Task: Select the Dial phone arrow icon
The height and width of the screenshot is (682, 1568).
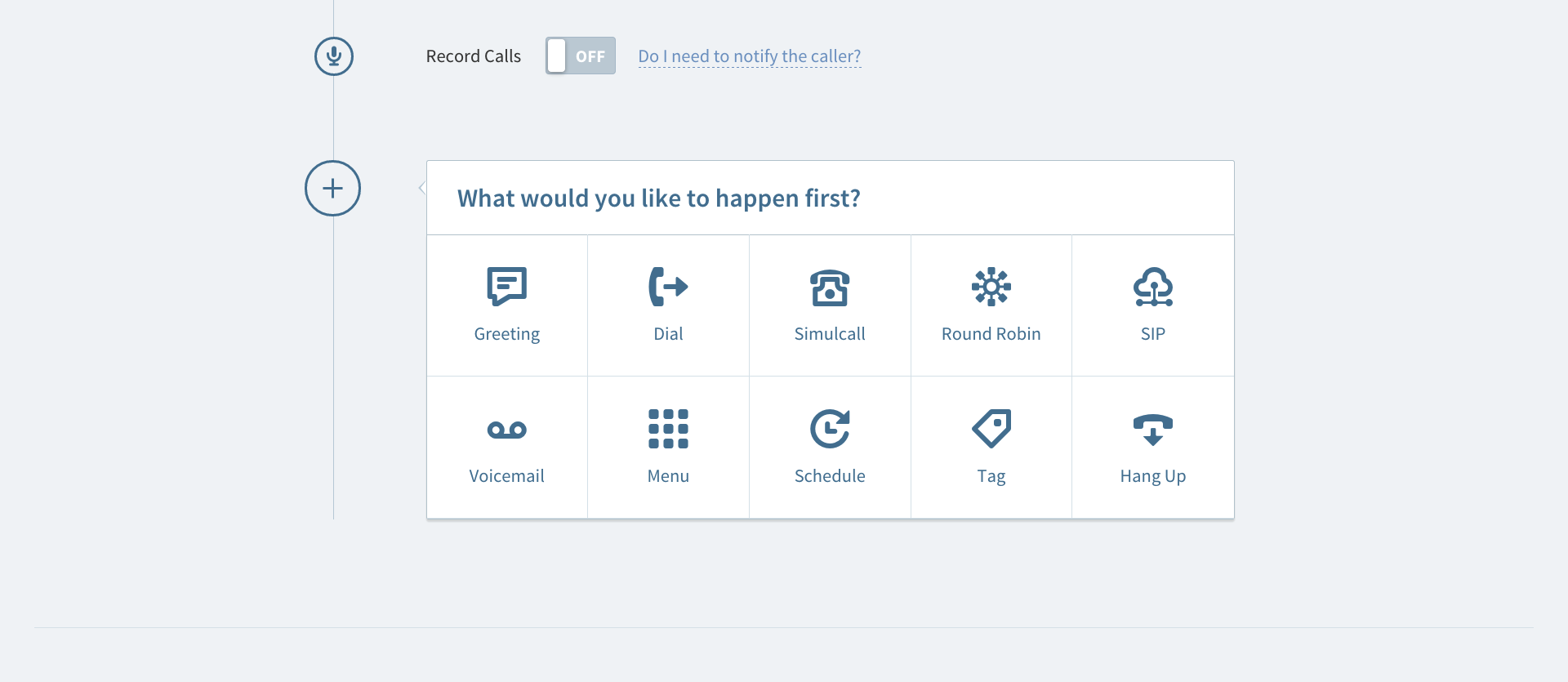Action: coord(668,286)
